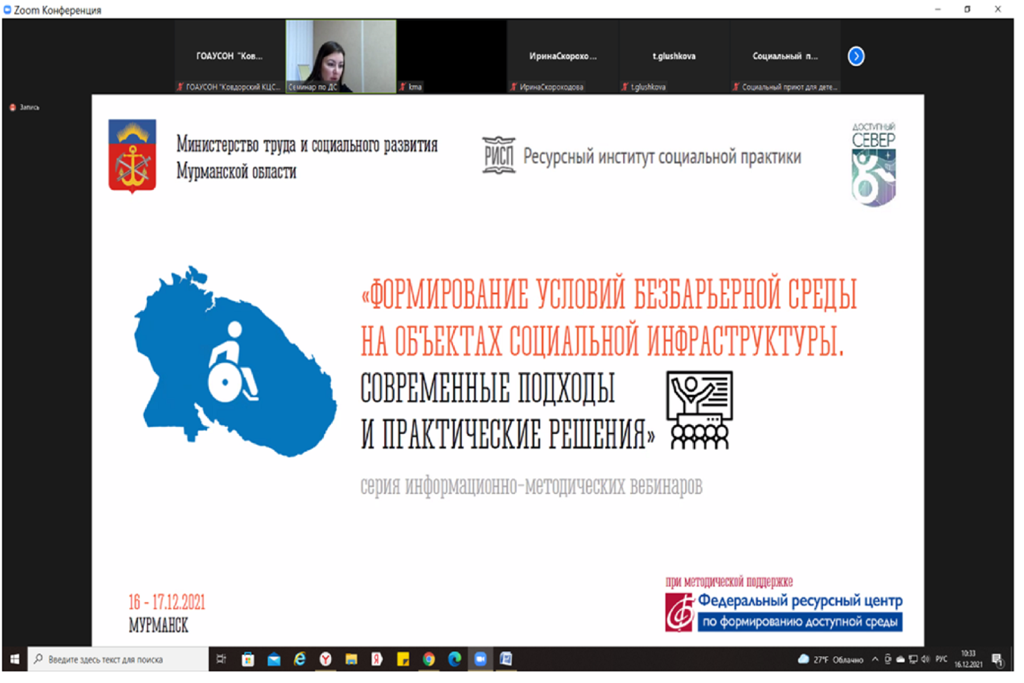Expand the hidden system tray icons chevron
Screen dimensions: 1024x683
[875, 659]
